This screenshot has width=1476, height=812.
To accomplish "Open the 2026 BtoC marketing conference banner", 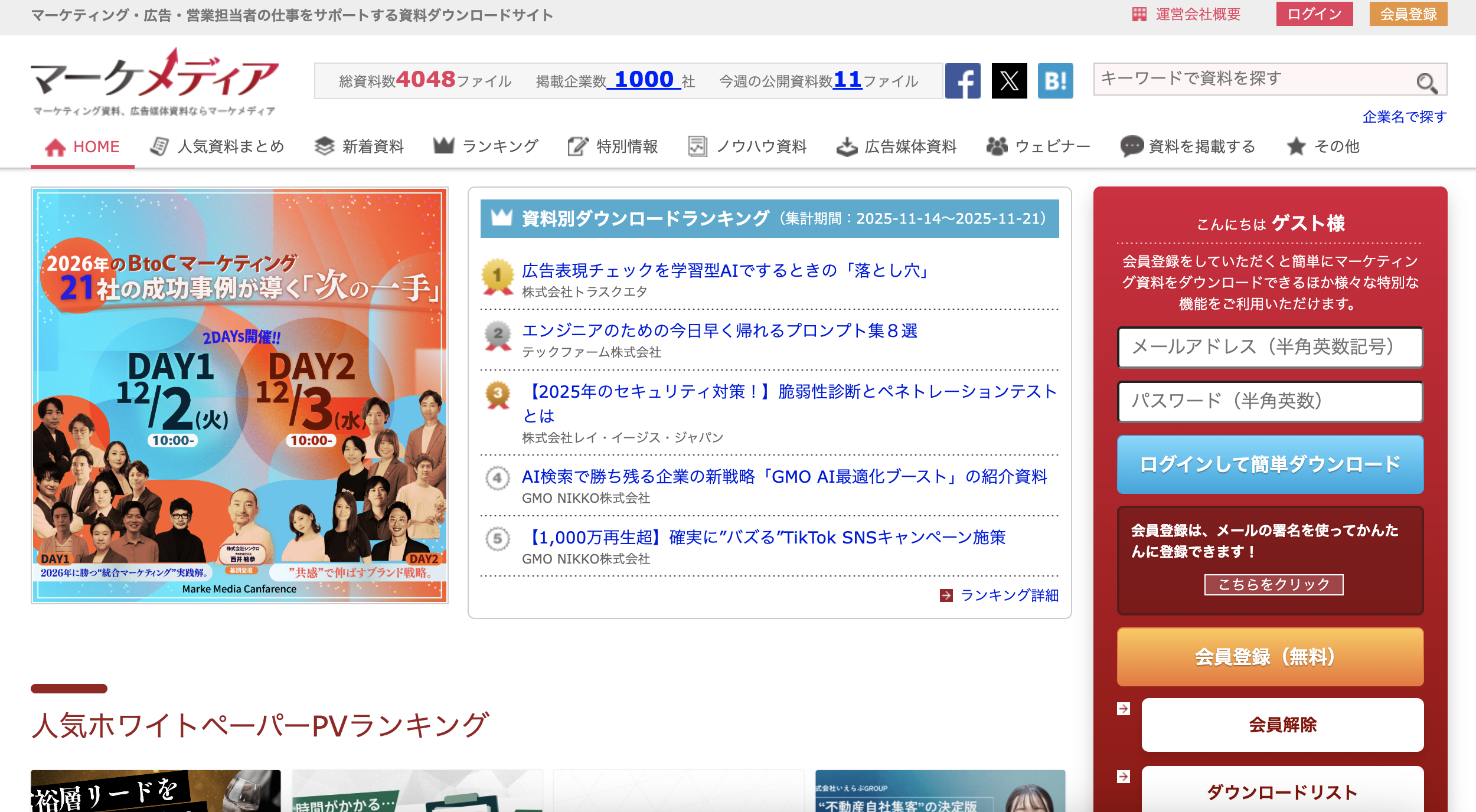I will (x=240, y=395).
